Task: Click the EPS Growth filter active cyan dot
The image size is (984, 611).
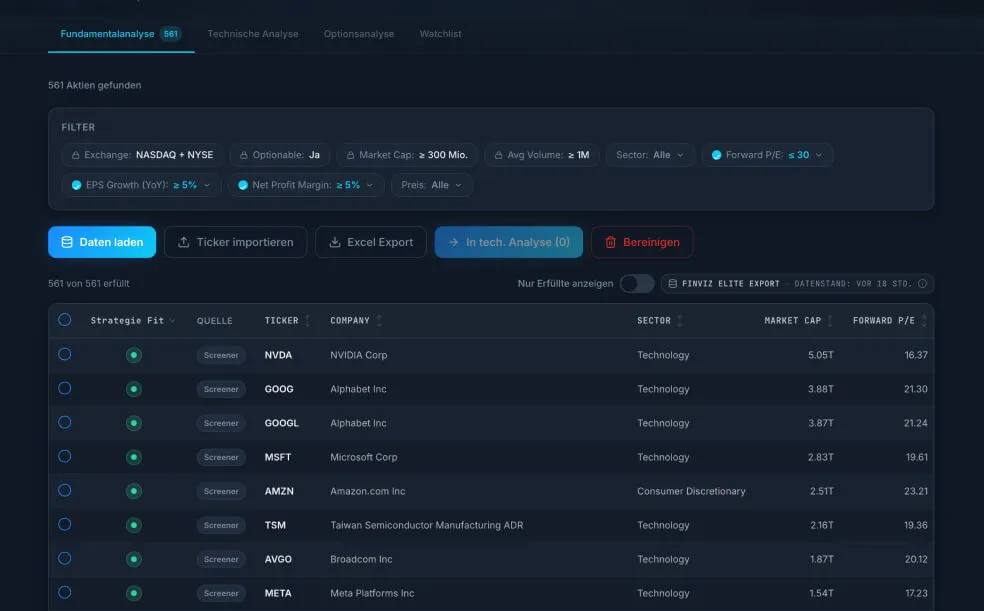Action: point(77,185)
